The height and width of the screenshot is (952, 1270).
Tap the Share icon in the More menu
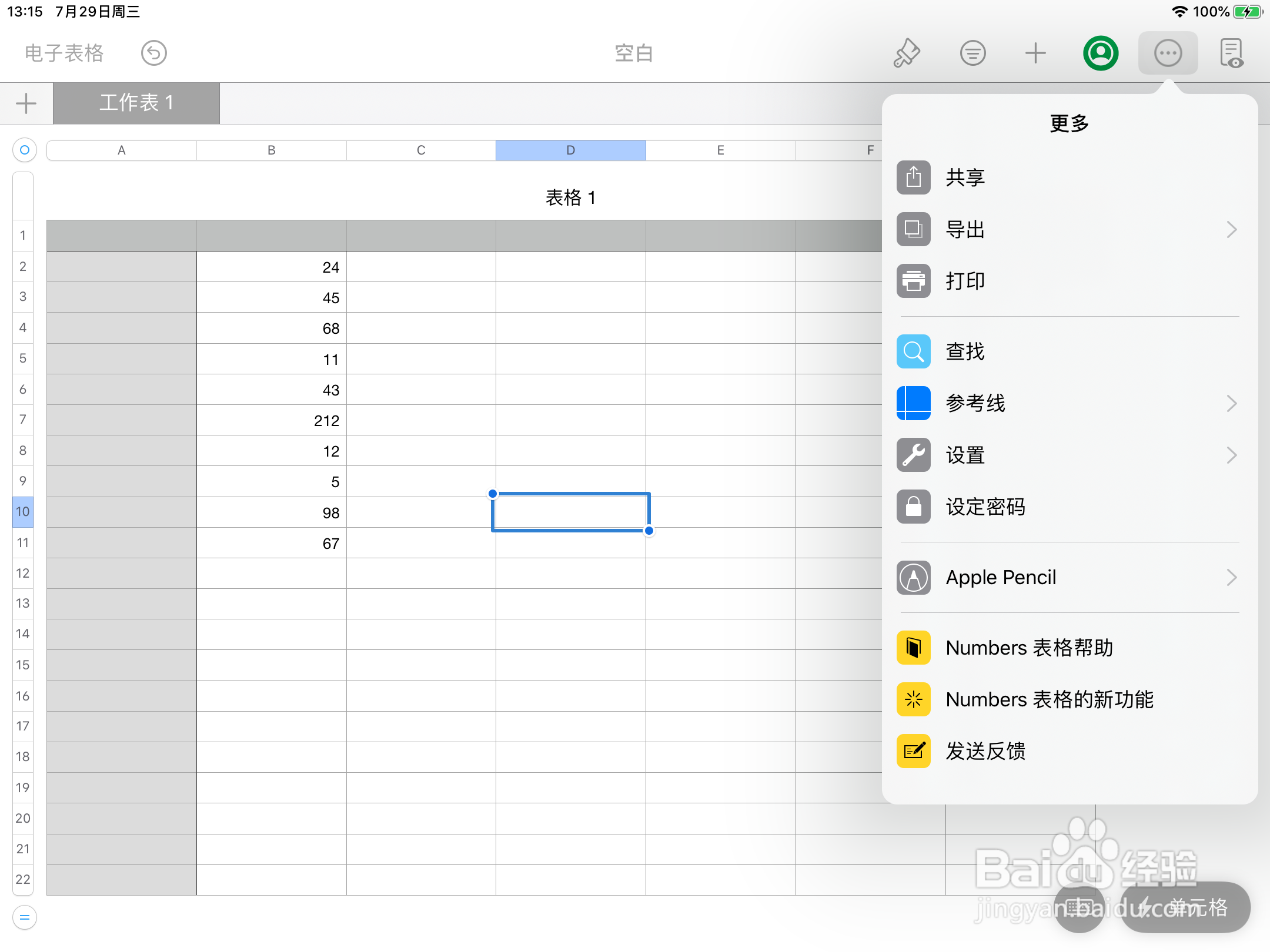[x=914, y=177]
